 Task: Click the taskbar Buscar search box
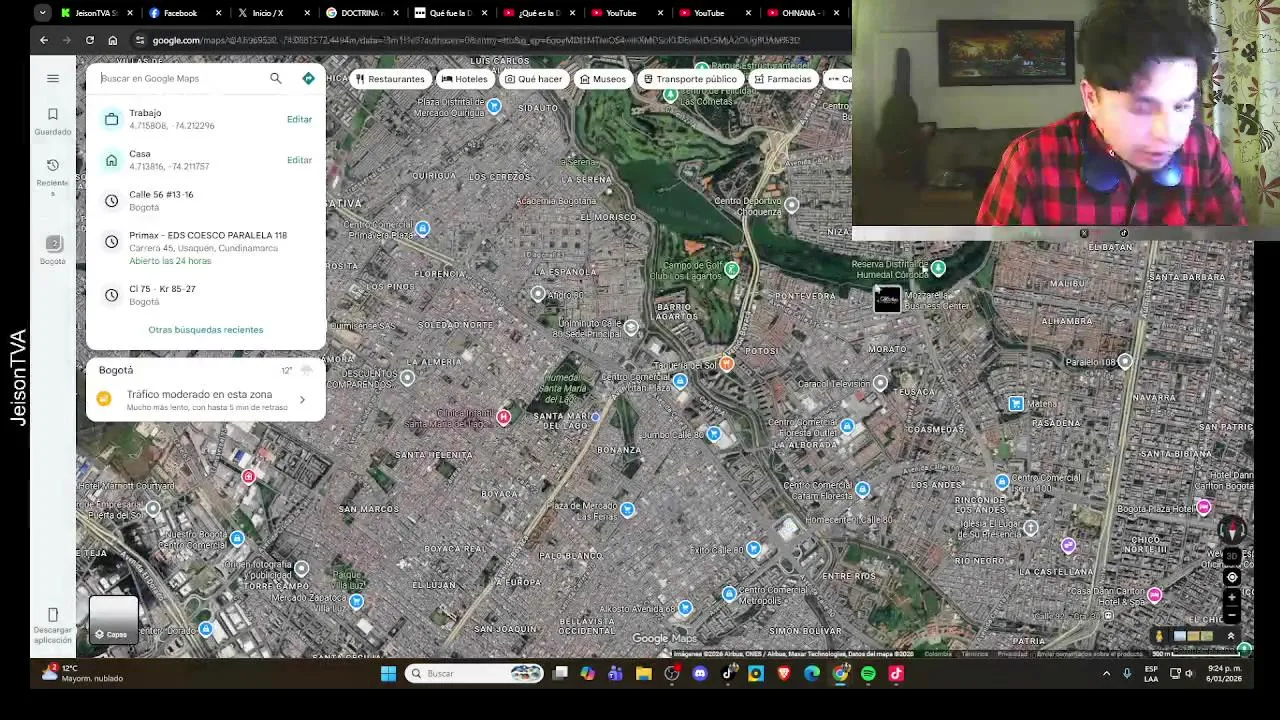coord(474,673)
